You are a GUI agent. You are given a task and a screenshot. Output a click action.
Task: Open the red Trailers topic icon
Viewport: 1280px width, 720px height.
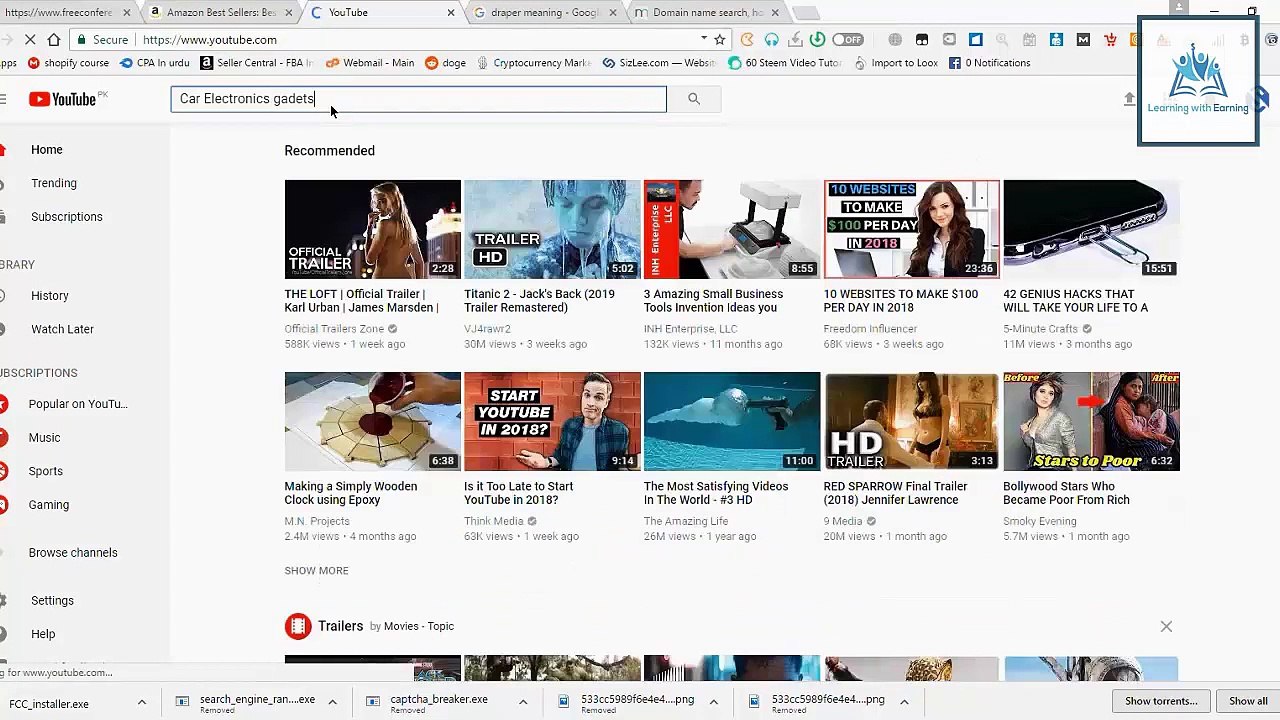298,626
